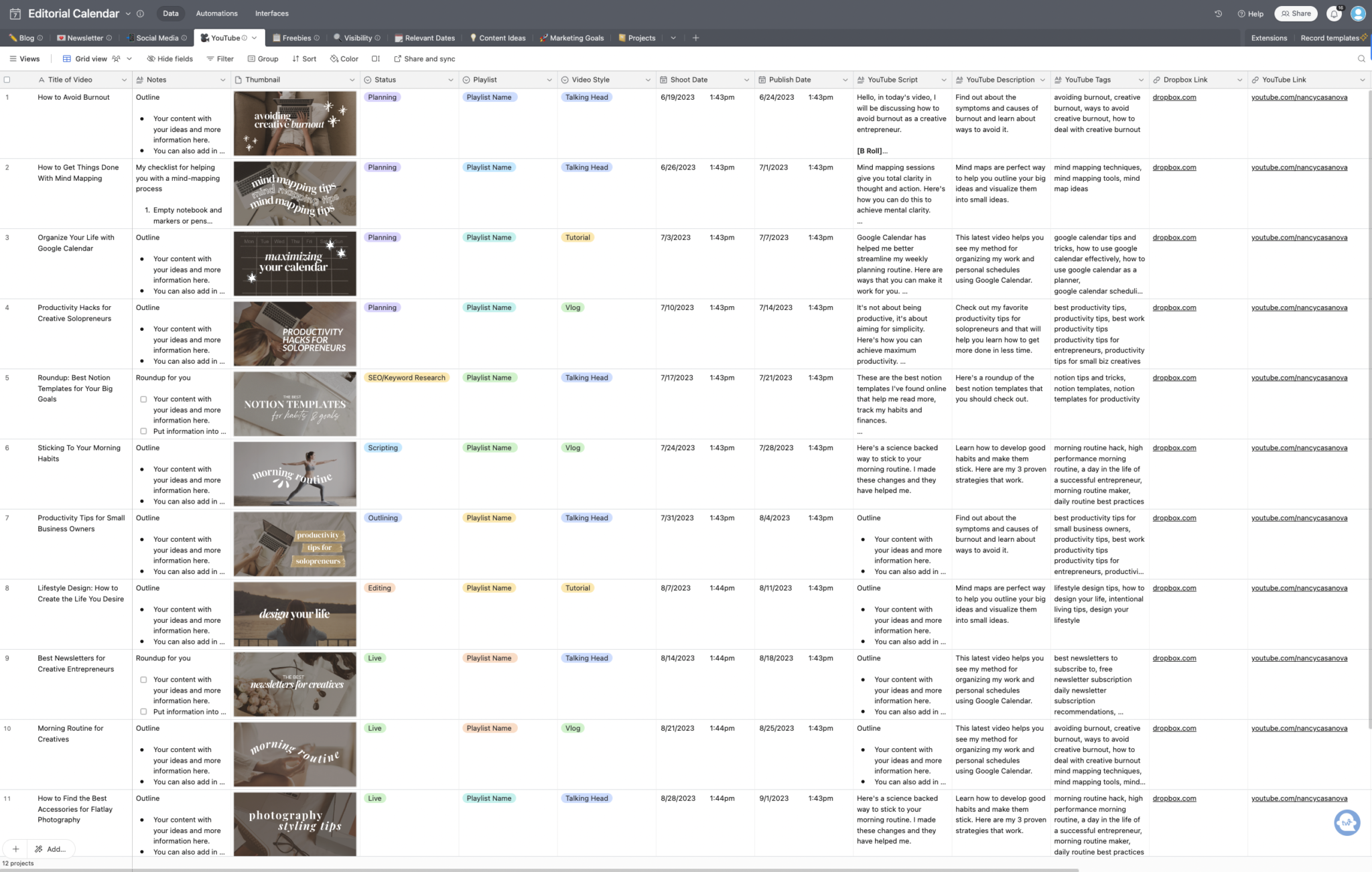Click the Editorial Calendar info icon

pos(140,13)
